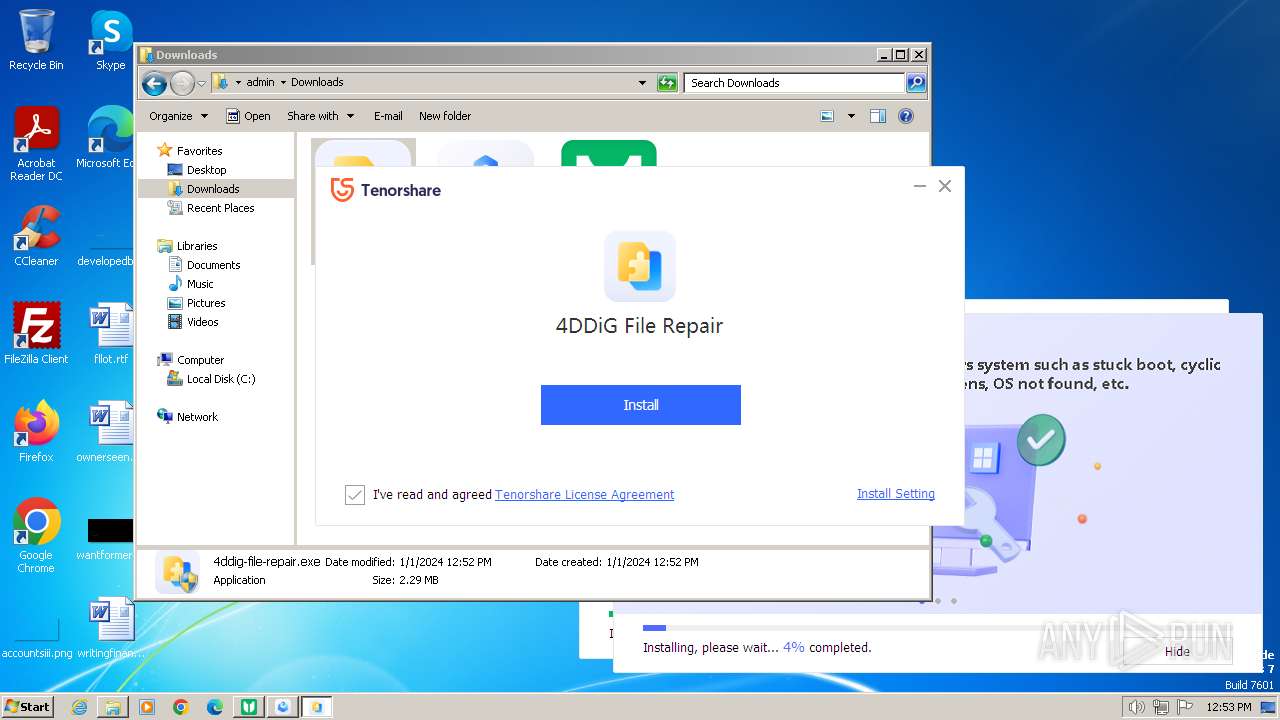The height and width of the screenshot is (720, 1280).
Task: Open recent pages dropdown beside Forward arrow
Action: click(201, 83)
